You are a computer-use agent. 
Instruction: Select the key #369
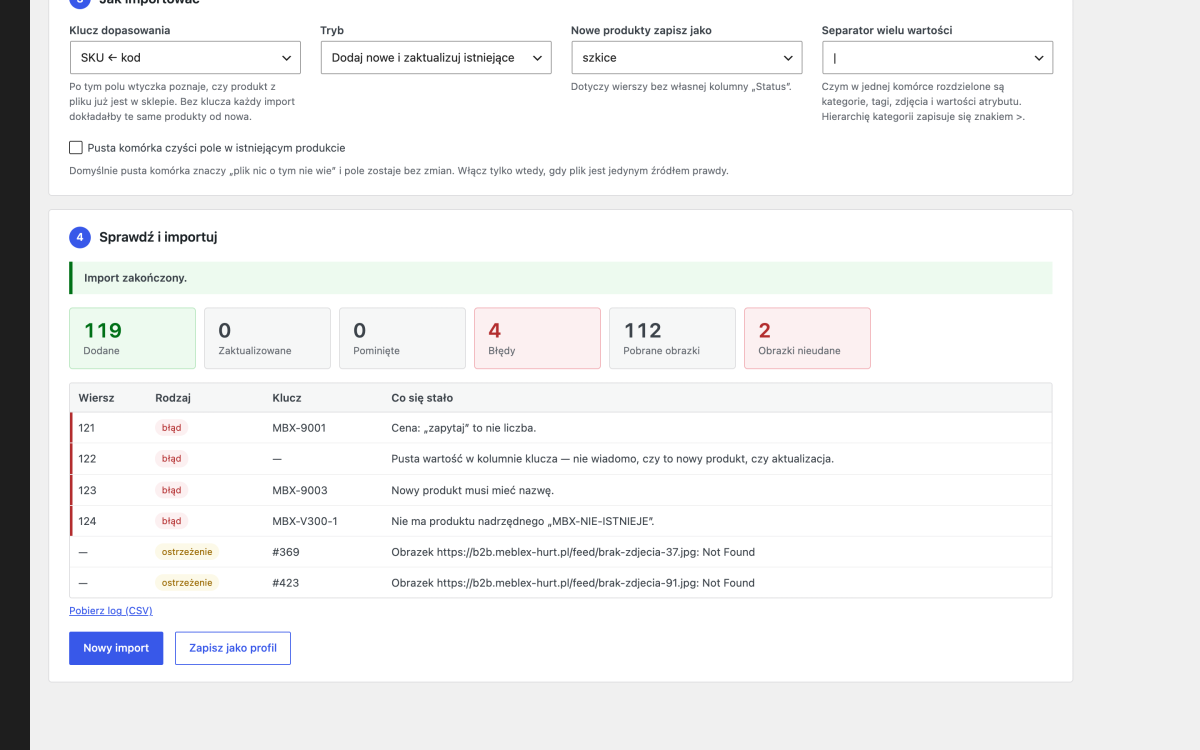pos(286,552)
